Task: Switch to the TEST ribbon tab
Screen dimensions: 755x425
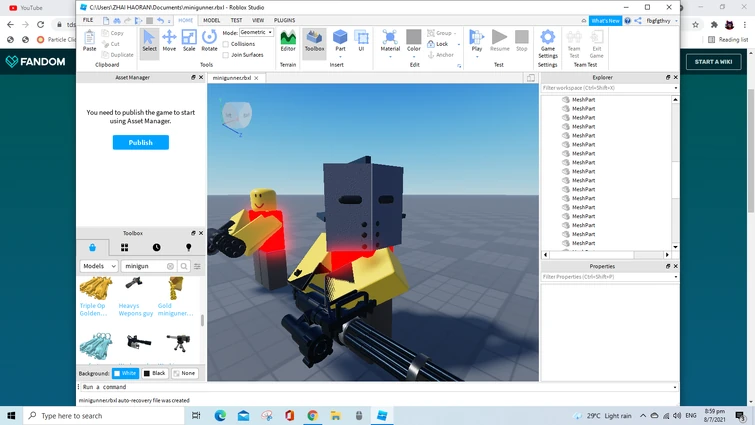Action: click(x=236, y=20)
